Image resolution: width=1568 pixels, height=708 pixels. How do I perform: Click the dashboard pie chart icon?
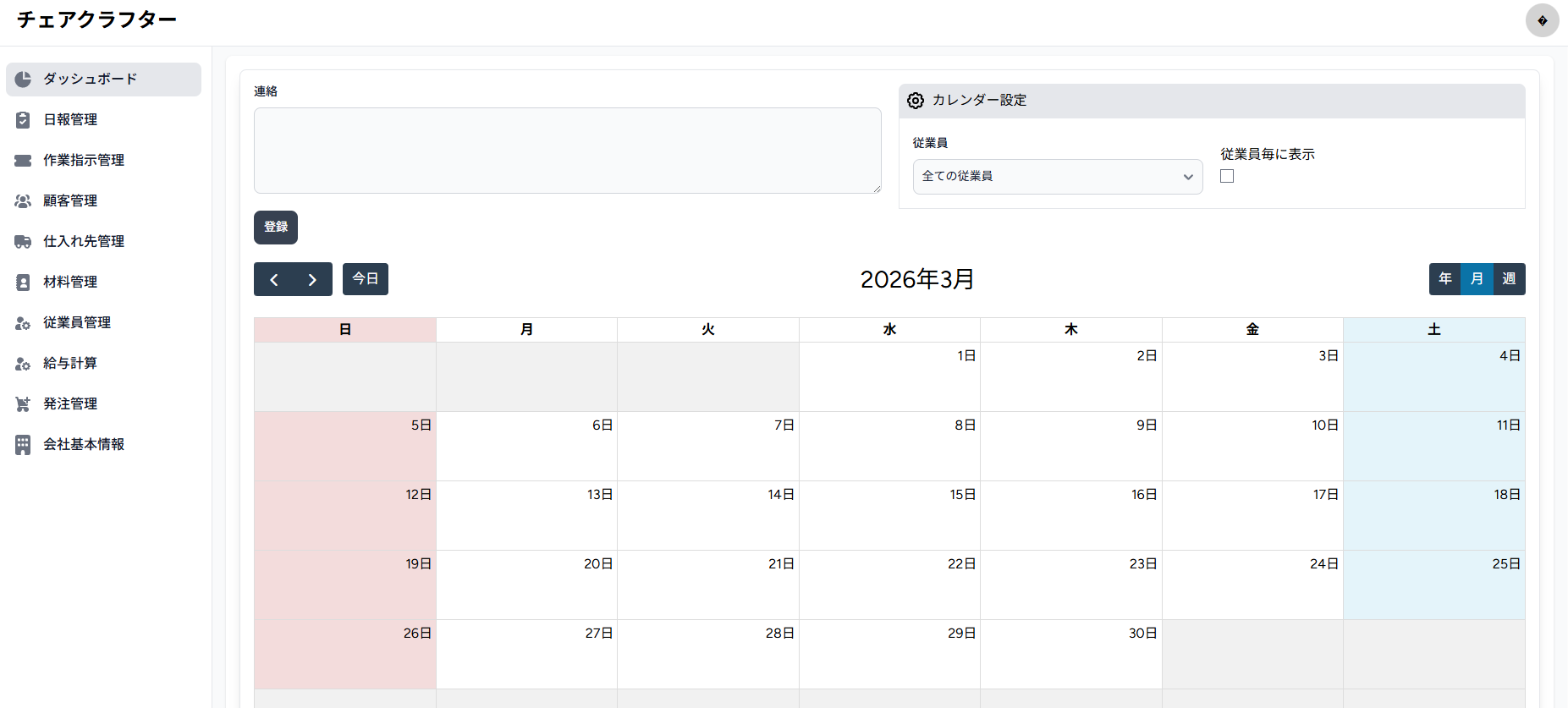(x=23, y=79)
